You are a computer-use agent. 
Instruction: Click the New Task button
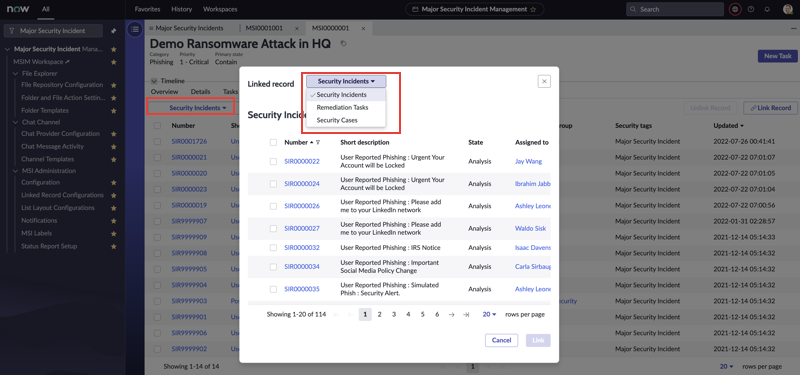coord(778,56)
